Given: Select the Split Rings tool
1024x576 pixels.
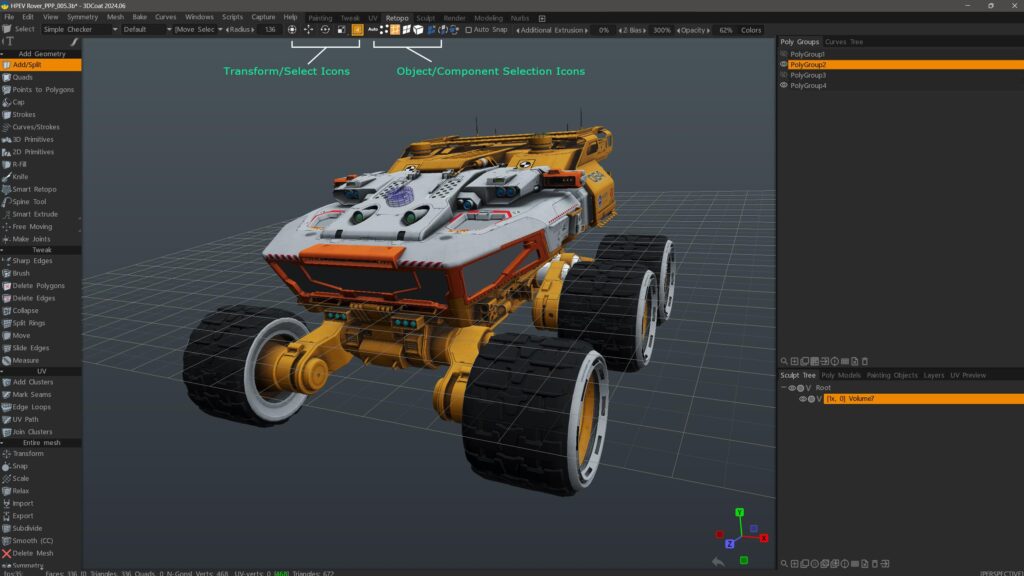Looking at the screenshot, I should click(28, 323).
